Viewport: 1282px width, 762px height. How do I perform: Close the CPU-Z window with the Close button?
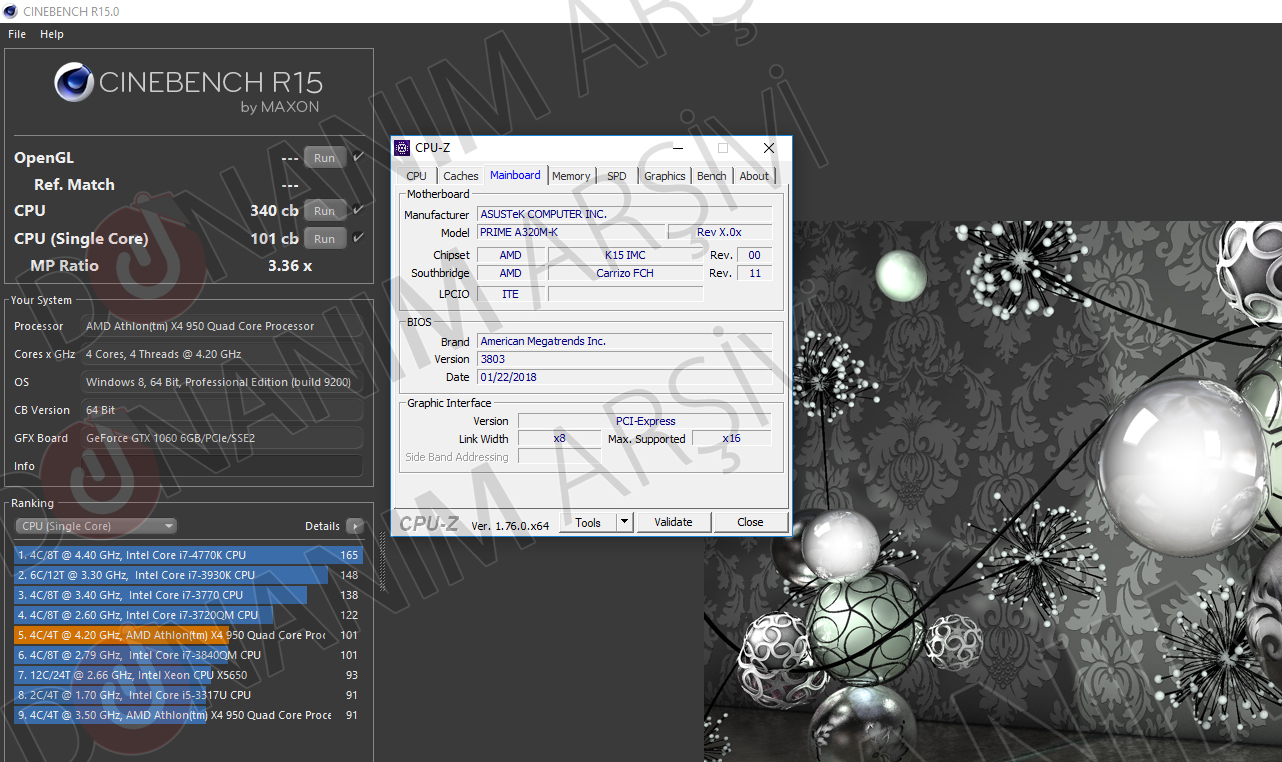click(750, 522)
